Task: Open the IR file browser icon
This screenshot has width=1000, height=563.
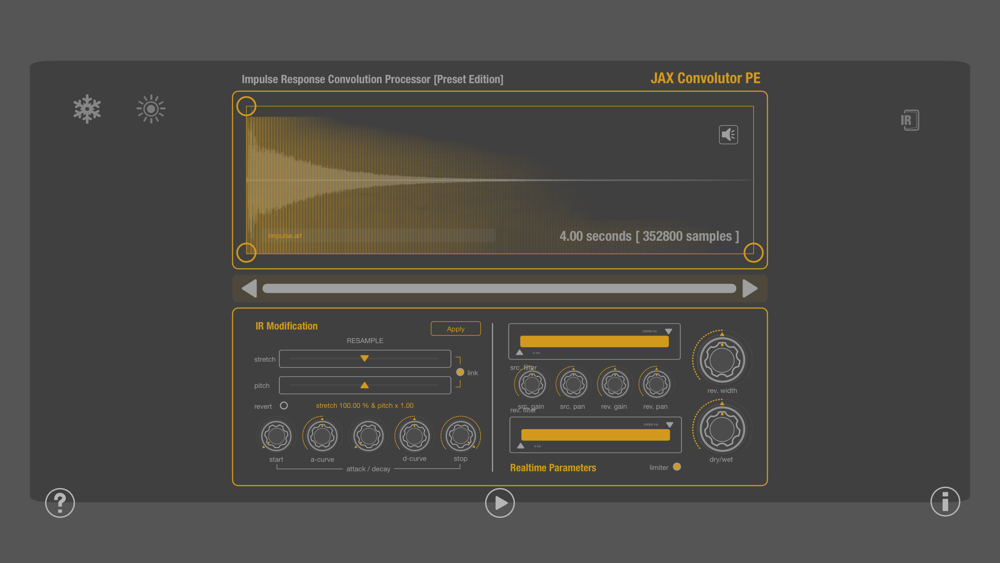Action: (x=910, y=120)
